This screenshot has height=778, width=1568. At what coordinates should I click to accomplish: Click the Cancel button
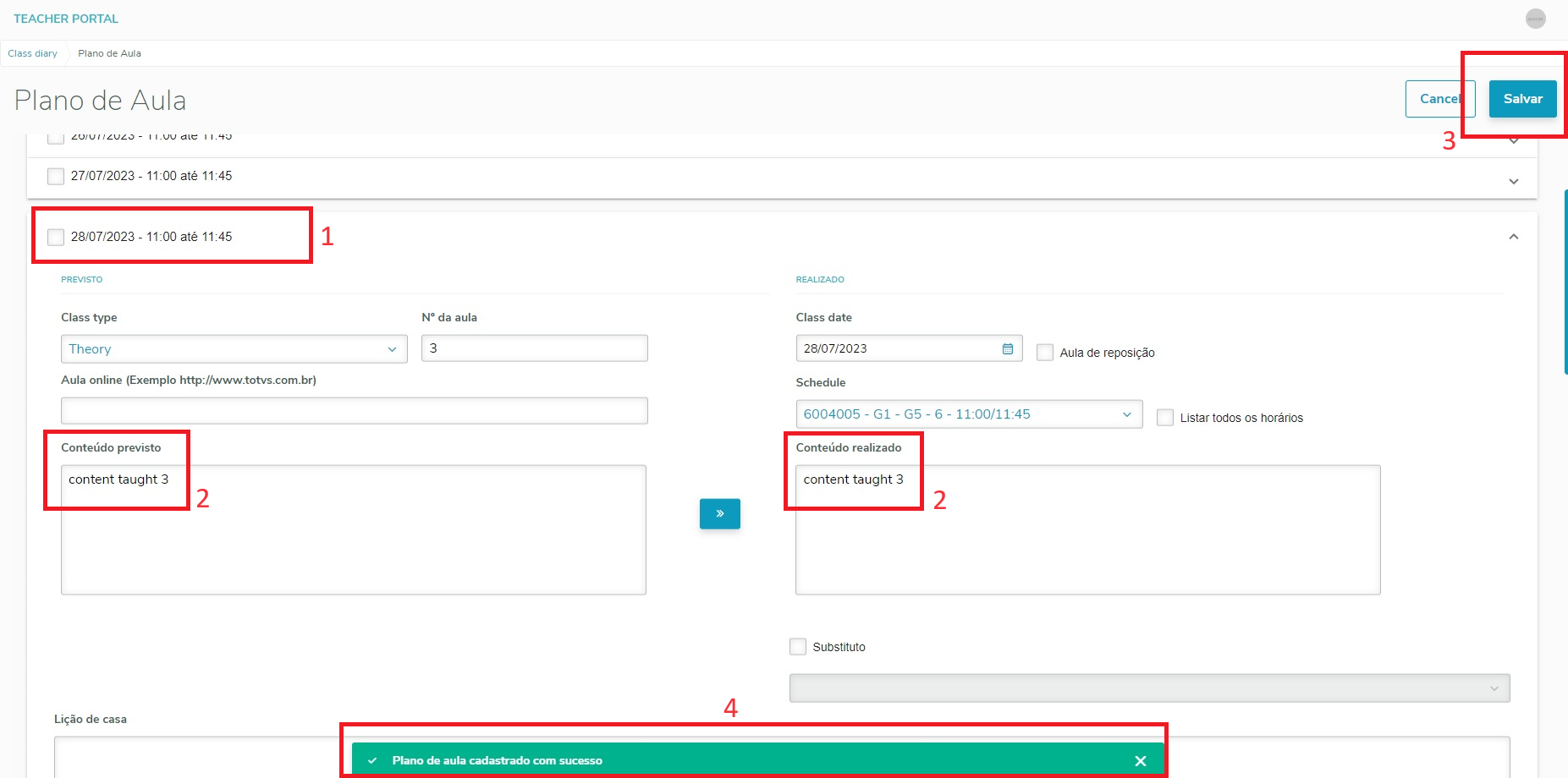[x=1440, y=99]
